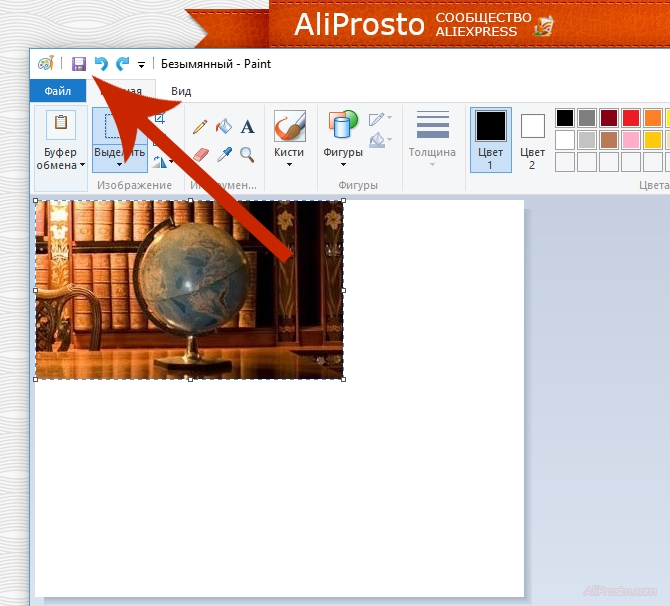Pick the gold yellow color swatch
The image size is (670, 606).
pyautogui.click(x=653, y=140)
